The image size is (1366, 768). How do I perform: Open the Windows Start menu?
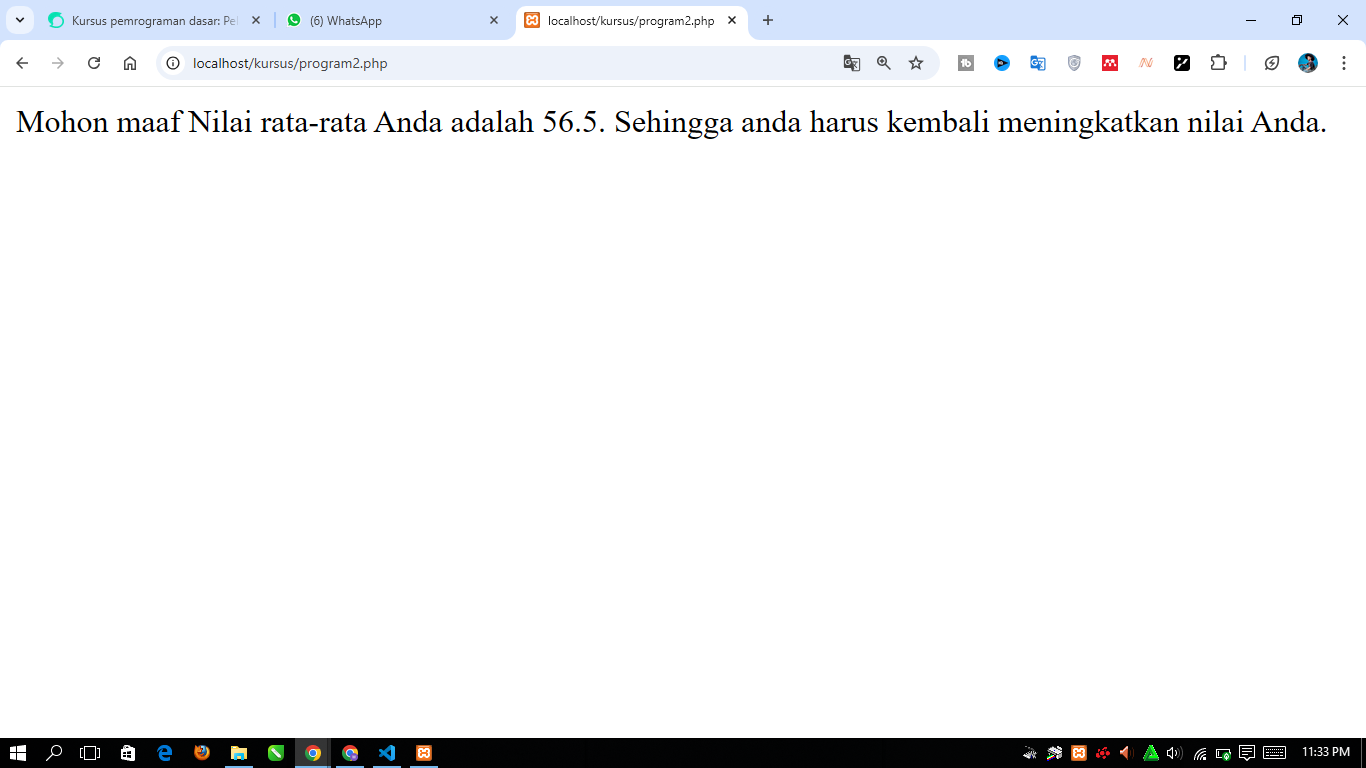tap(17, 753)
